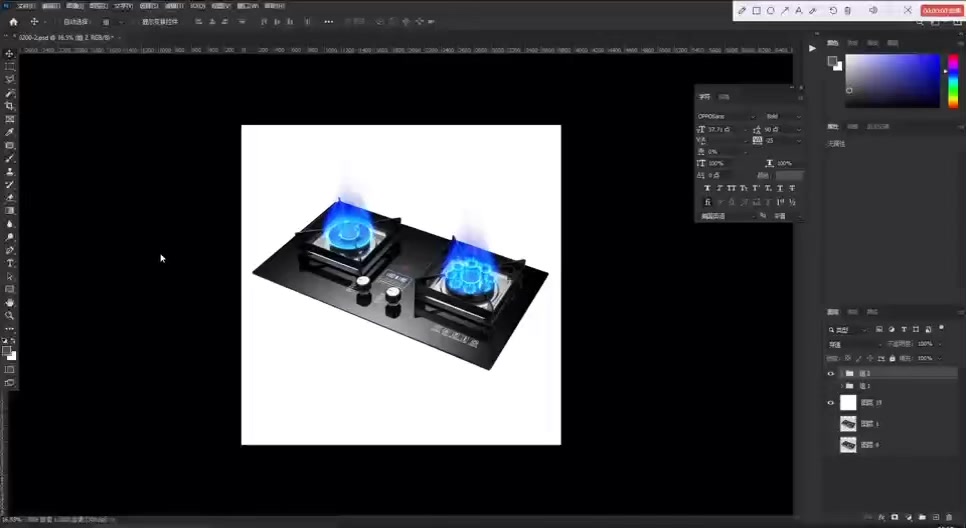Toggle the 显示变换控件 checkbox

[137, 22]
